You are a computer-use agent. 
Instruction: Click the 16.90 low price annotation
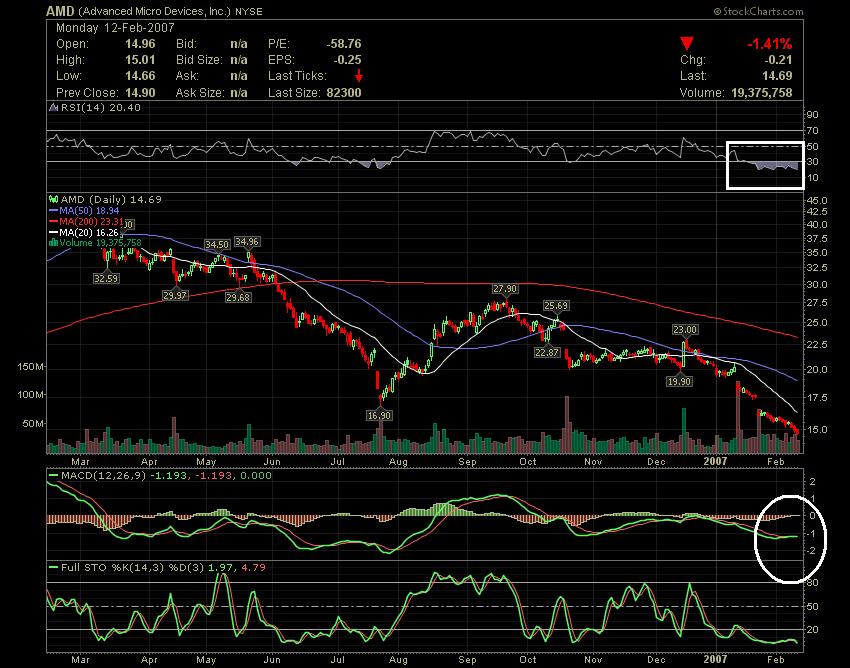379,415
